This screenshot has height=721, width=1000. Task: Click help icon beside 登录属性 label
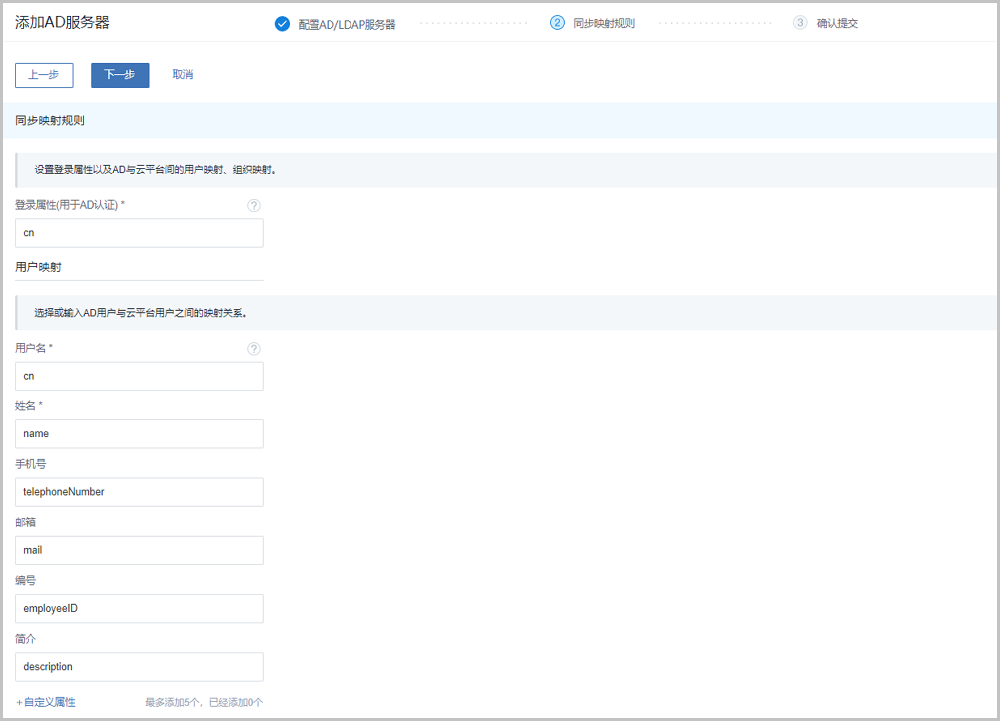(x=254, y=205)
